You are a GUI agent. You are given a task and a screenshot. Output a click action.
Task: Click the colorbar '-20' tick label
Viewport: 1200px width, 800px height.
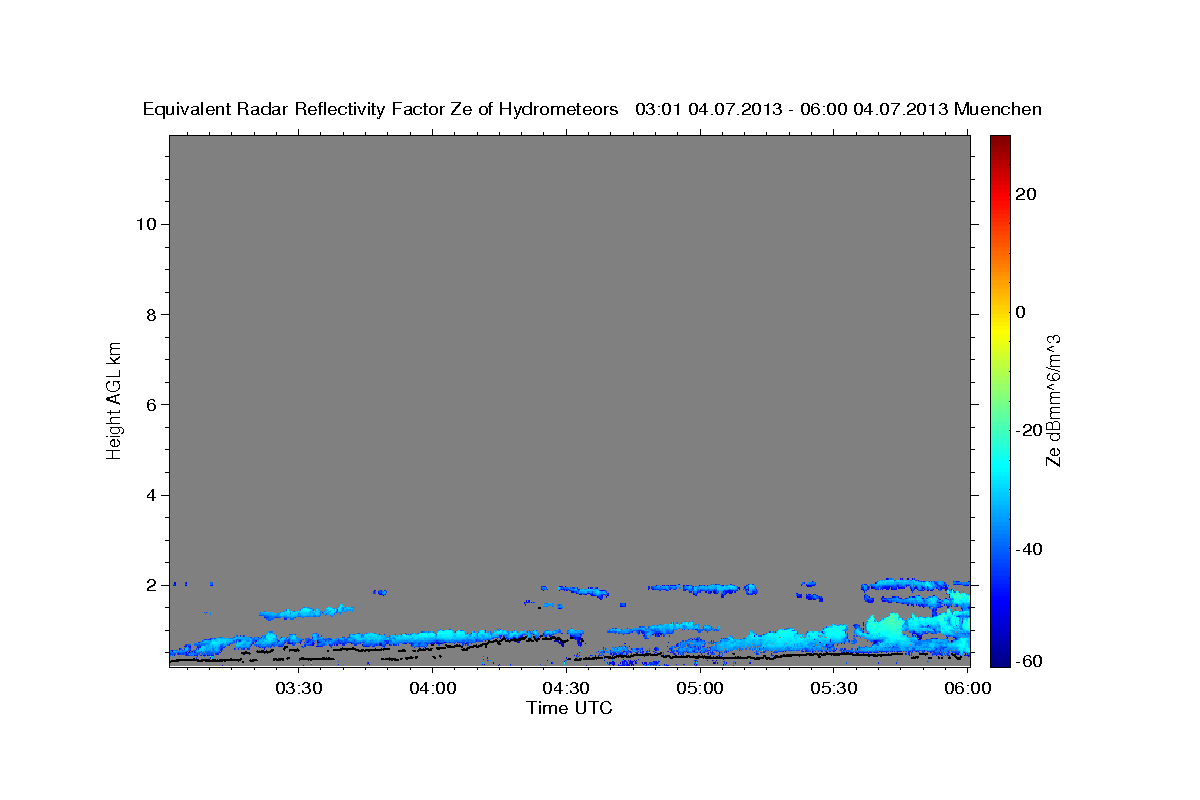pyautogui.click(x=1028, y=430)
